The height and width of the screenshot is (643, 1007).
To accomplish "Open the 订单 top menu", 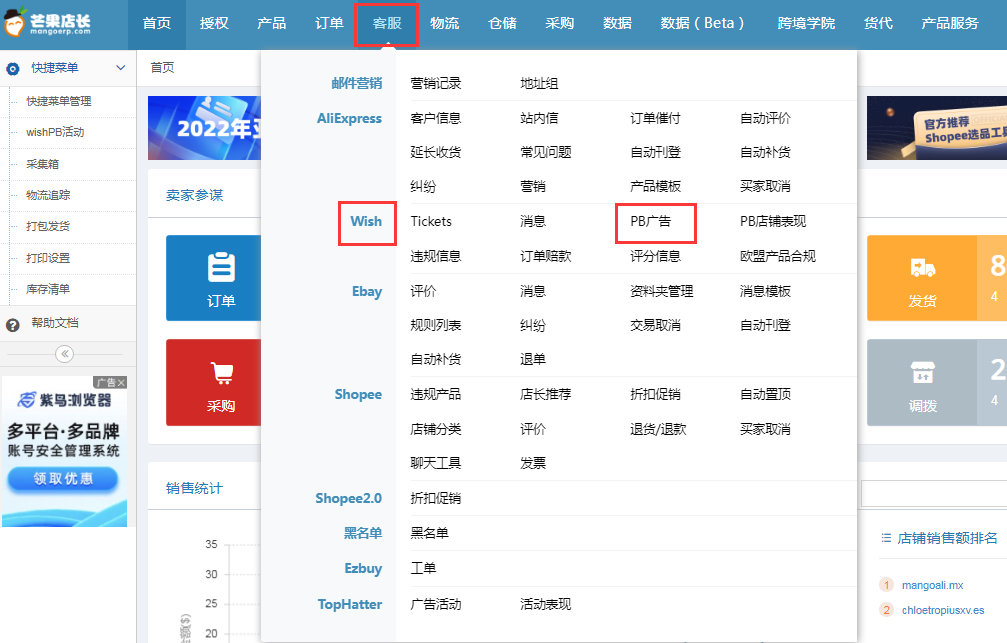I will 329,23.
